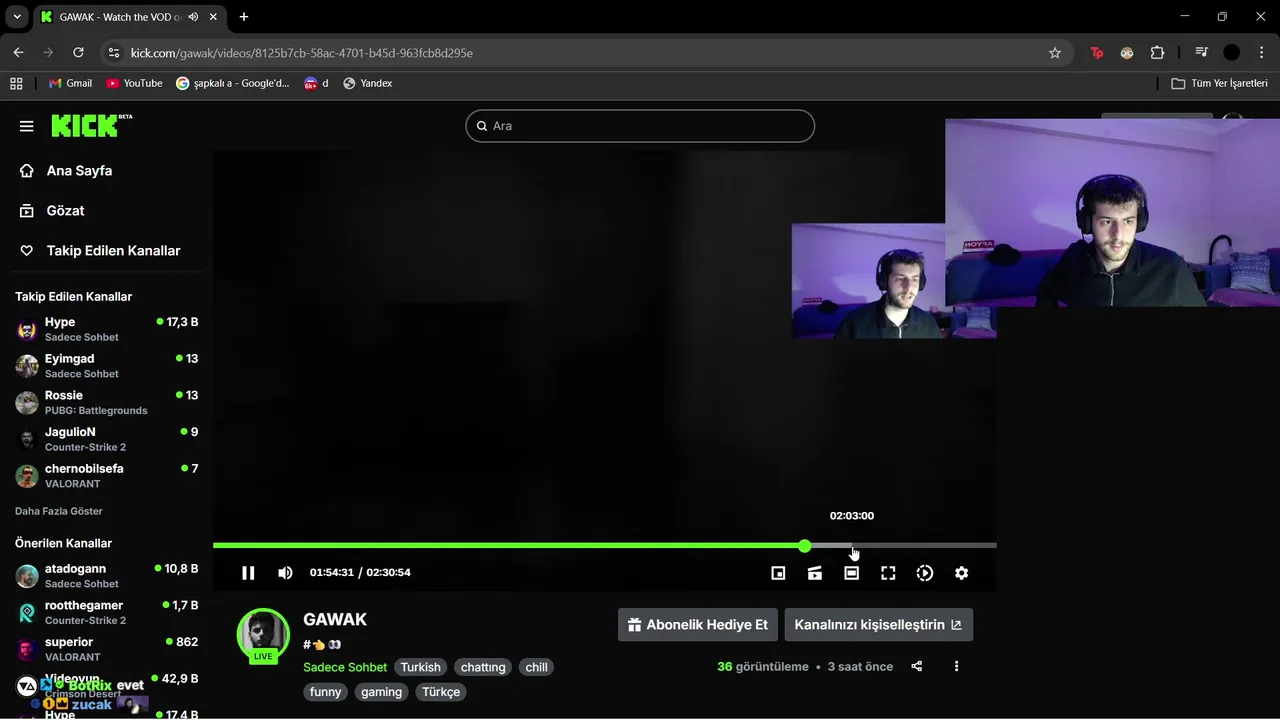
Task: Select the chill tag
Action: tap(537, 667)
